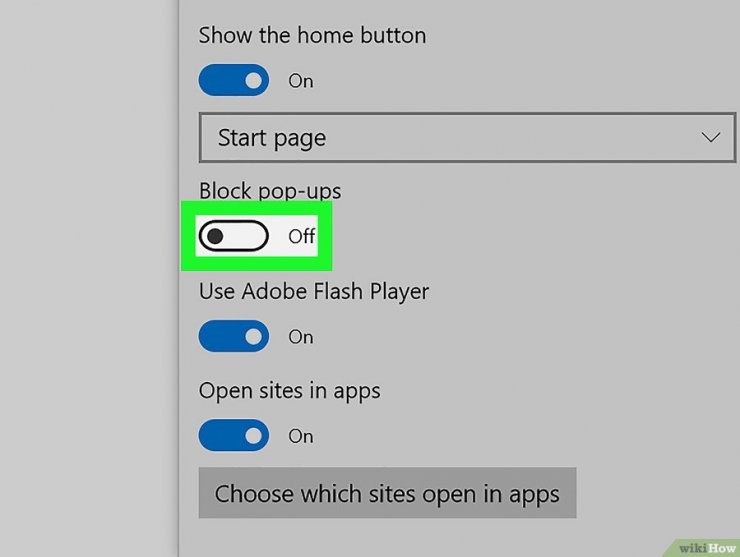
Task: Turn off the Open sites in apps switch
Action: tap(234, 435)
